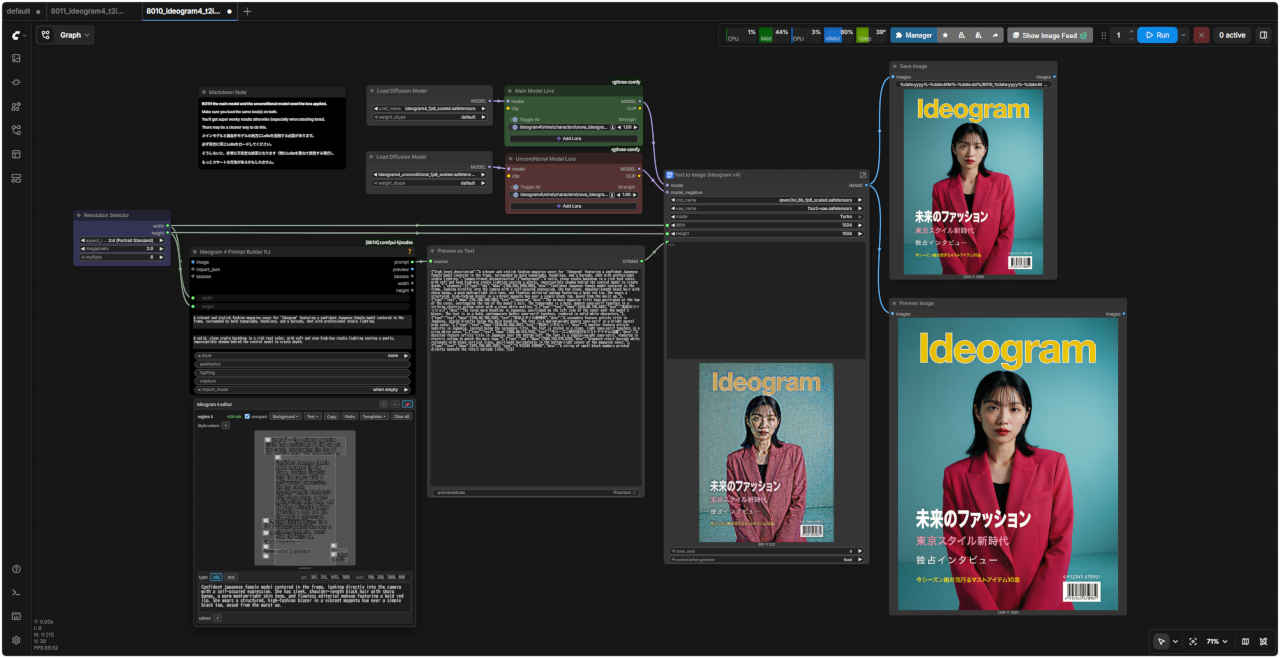Toggle Main Model Lora entry on/off
Image resolution: width=1280 pixels, height=658 pixels.
click(x=514, y=127)
